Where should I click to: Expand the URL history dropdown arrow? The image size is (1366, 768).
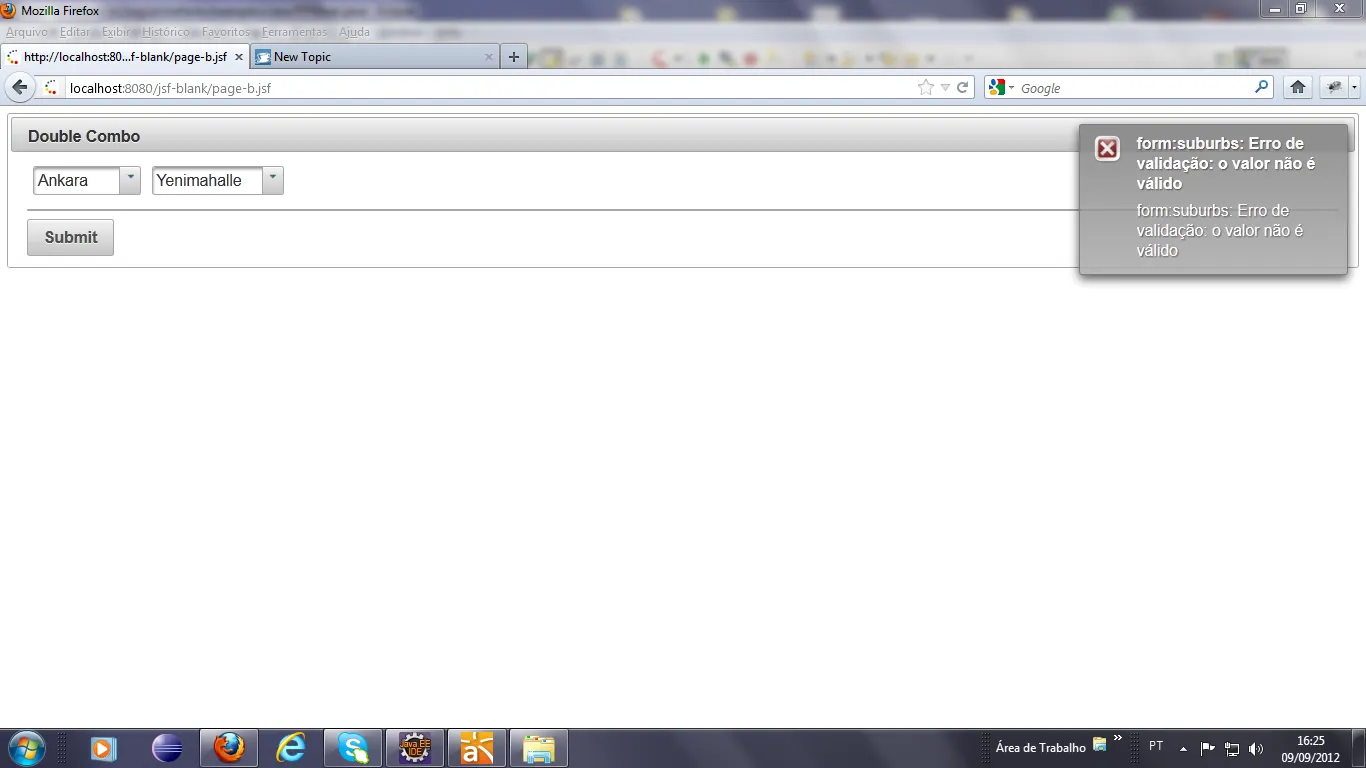point(945,88)
